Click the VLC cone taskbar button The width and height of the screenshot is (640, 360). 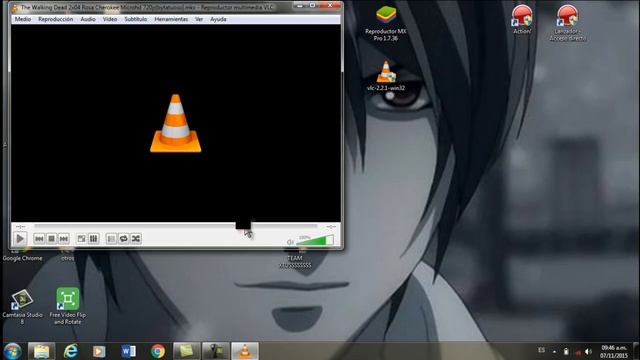point(245,351)
